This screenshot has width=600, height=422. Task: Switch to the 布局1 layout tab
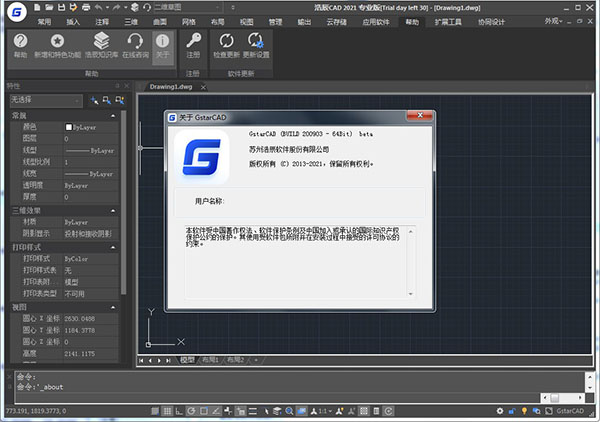click(x=210, y=360)
